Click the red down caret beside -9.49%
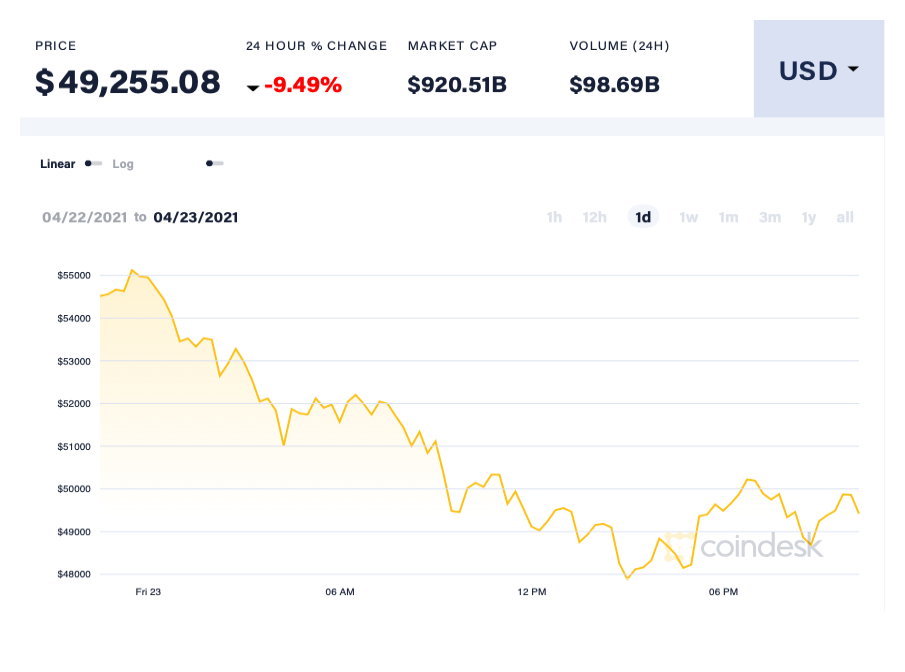 [254, 87]
